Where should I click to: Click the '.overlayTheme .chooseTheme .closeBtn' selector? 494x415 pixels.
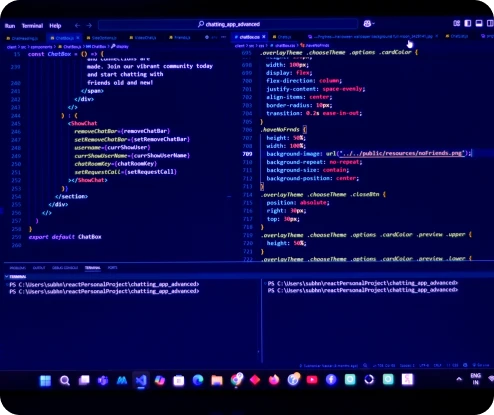pyautogui.click(x=321, y=194)
